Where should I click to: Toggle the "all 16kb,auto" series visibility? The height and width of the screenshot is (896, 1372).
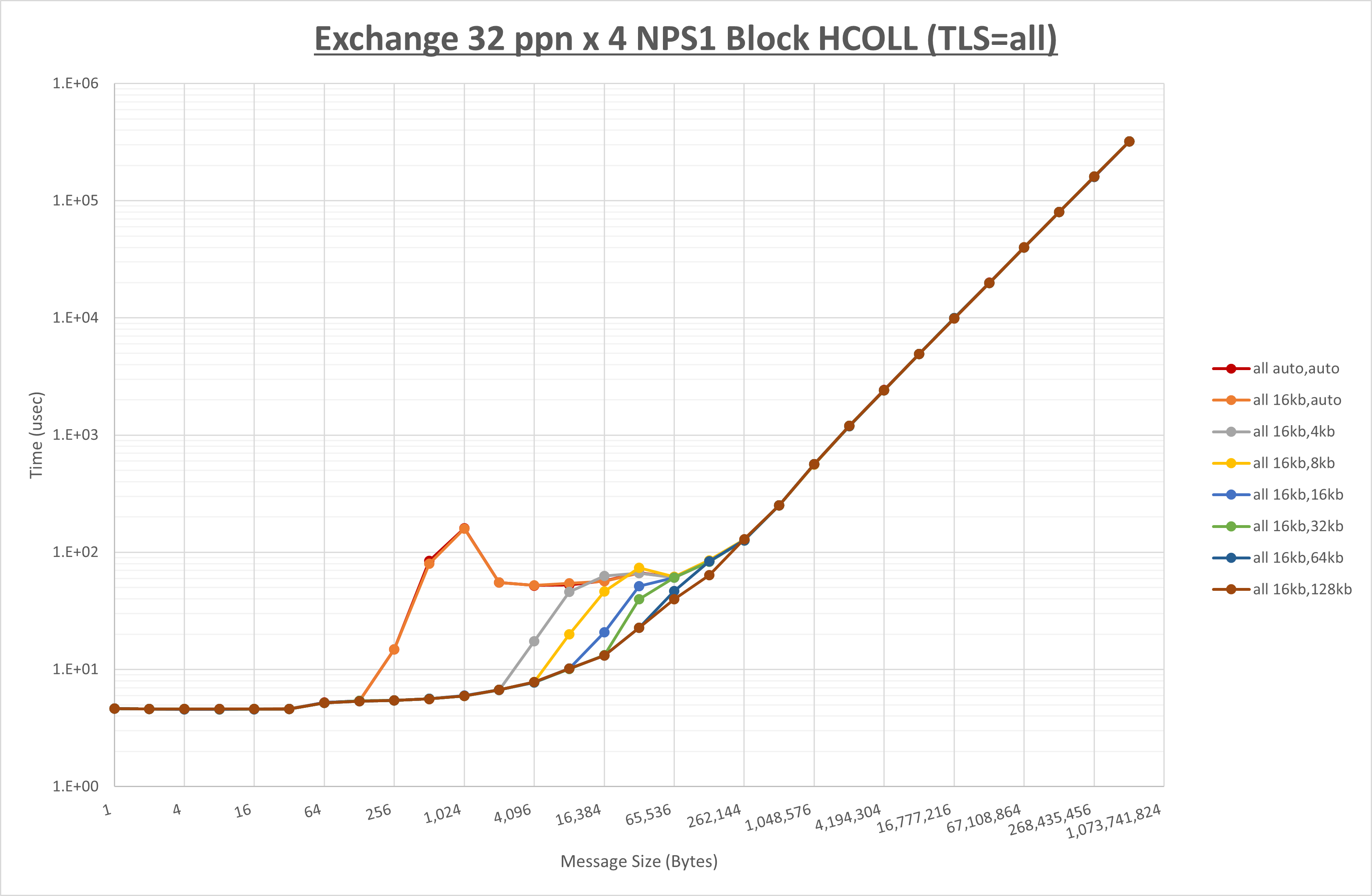[x=1295, y=400]
